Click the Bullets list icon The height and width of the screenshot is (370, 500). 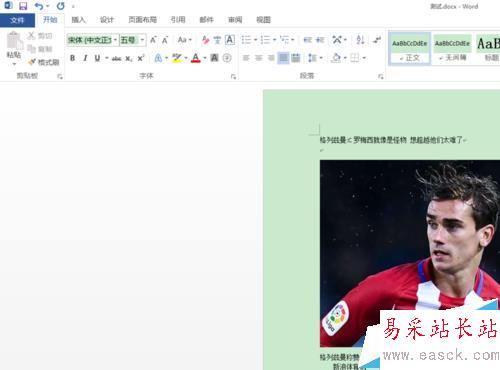[x=246, y=40]
